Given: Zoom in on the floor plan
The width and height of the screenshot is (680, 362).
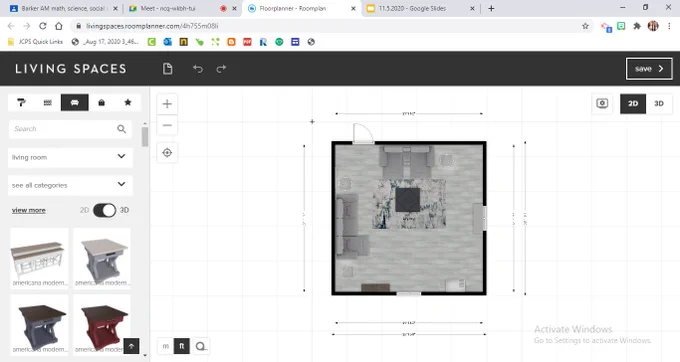Looking at the screenshot, I should [x=167, y=104].
